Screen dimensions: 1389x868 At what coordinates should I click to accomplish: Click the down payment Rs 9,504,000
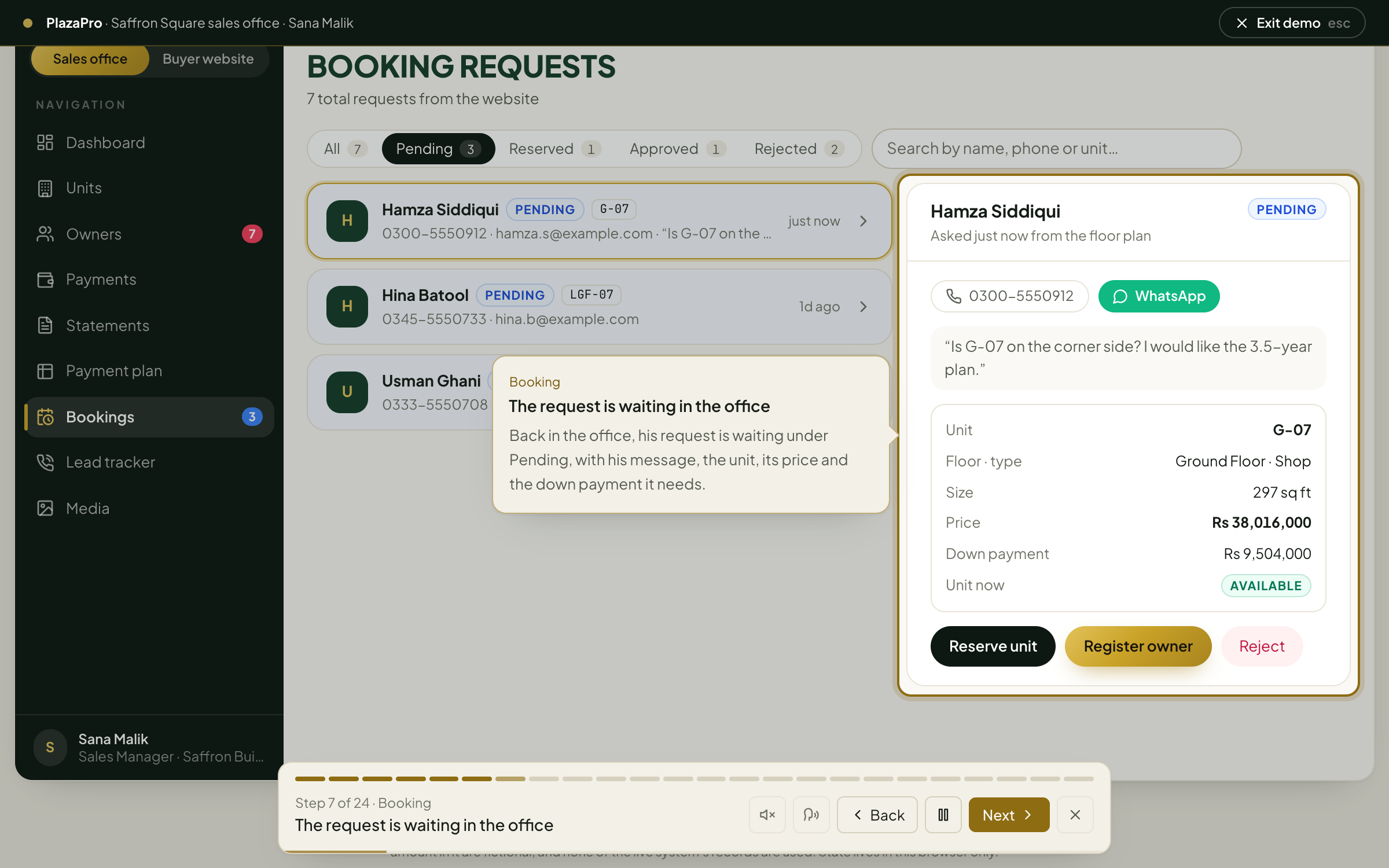(1267, 554)
